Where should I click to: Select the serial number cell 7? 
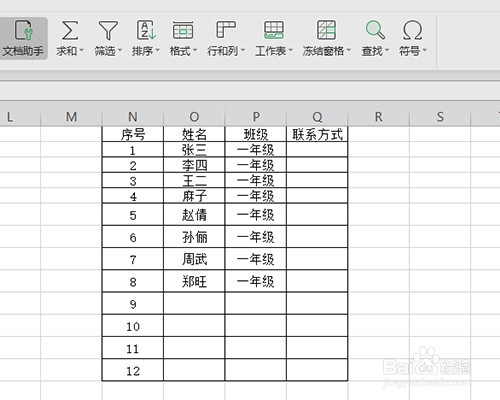(x=133, y=259)
